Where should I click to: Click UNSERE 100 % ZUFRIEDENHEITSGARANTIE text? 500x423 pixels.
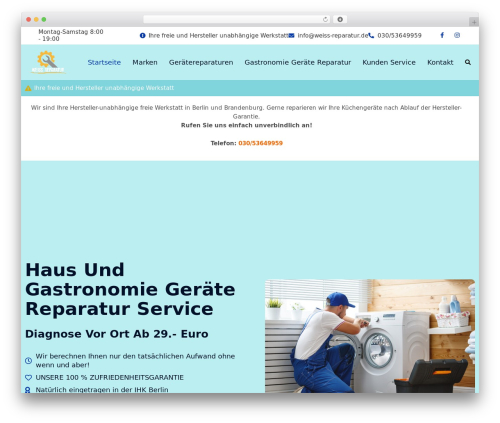(x=110, y=378)
